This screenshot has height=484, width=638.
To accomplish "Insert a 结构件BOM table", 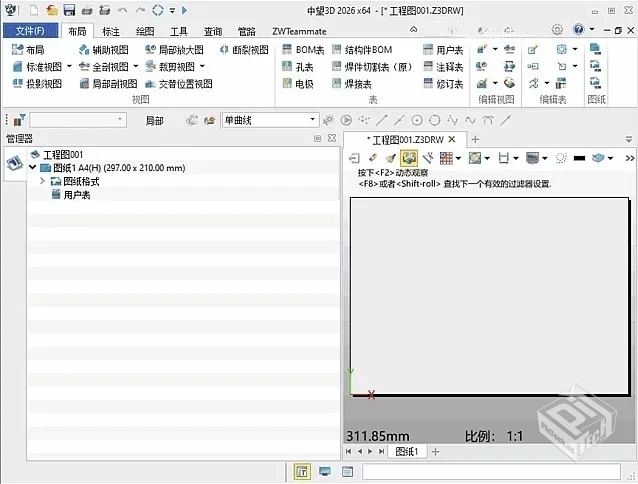I will pos(362,50).
